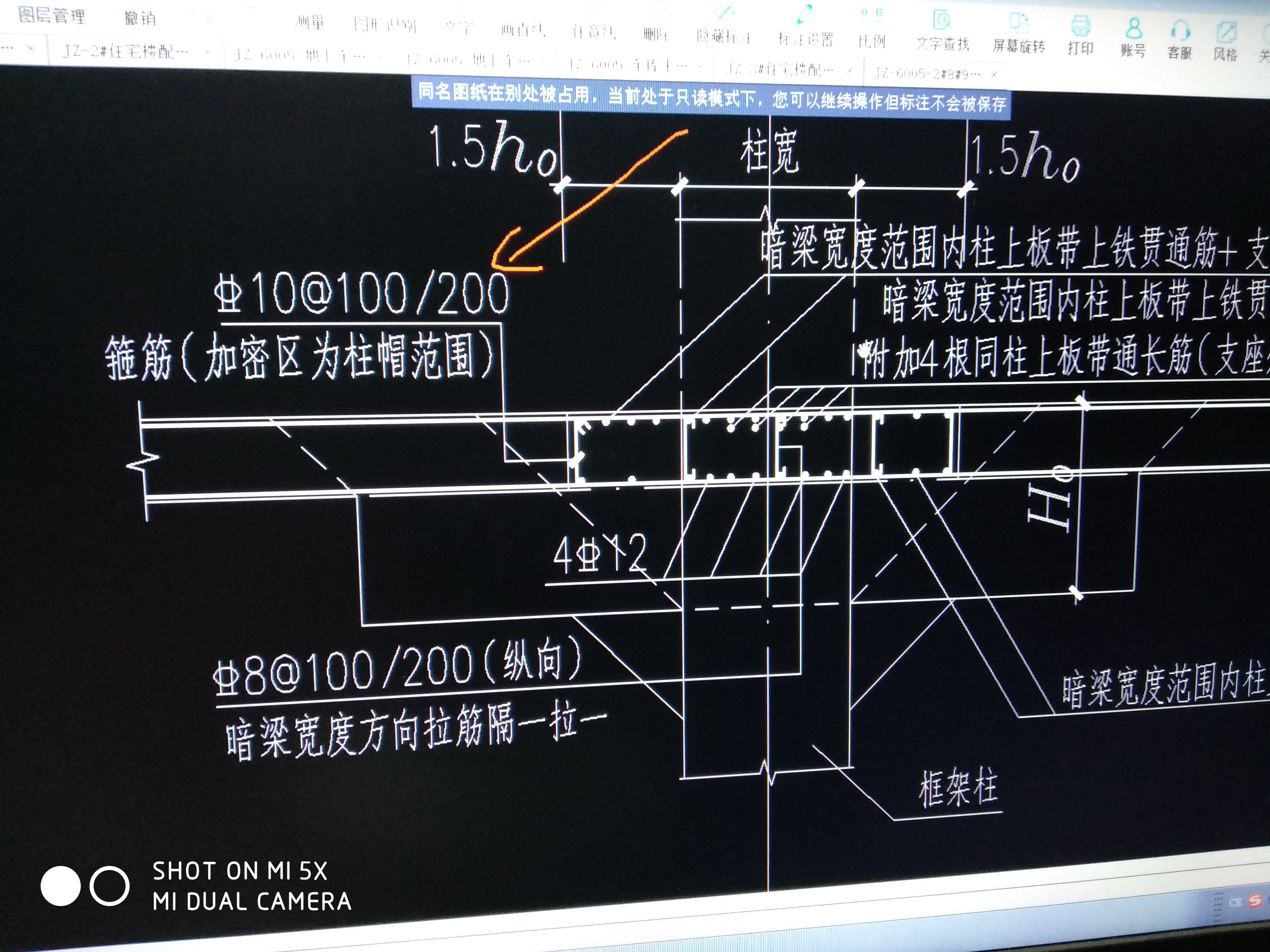Contact 客服 customer service

[1179, 40]
